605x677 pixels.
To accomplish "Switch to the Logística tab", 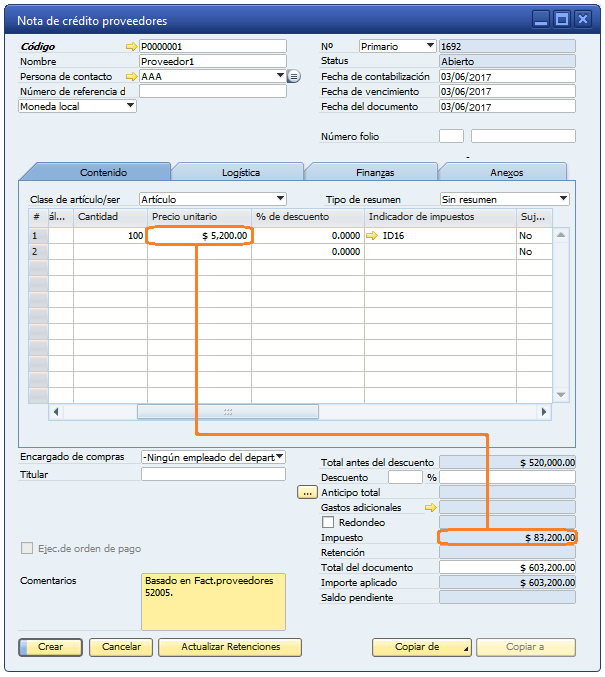I will pyautogui.click(x=240, y=172).
